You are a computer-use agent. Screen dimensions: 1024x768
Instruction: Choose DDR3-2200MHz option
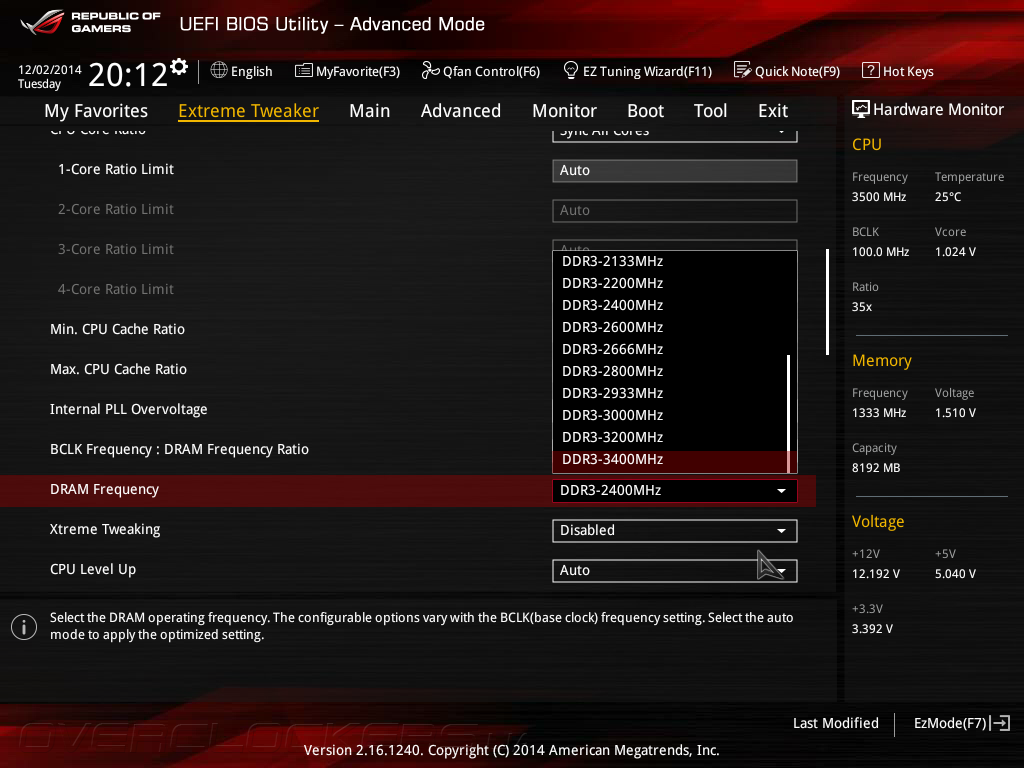coord(670,283)
